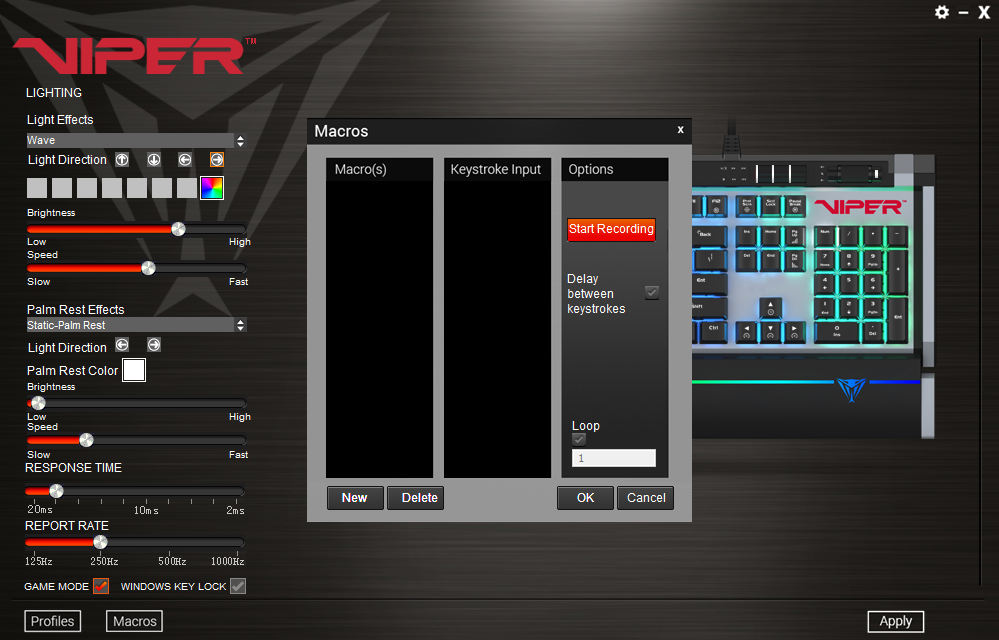Open the settings gear icon

941,12
